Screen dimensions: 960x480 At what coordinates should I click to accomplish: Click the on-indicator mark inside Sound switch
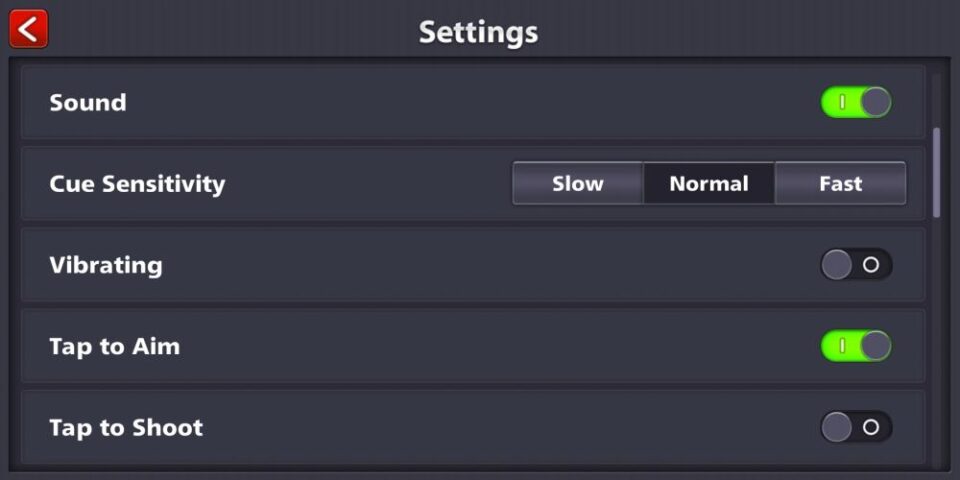click(842, 102)
